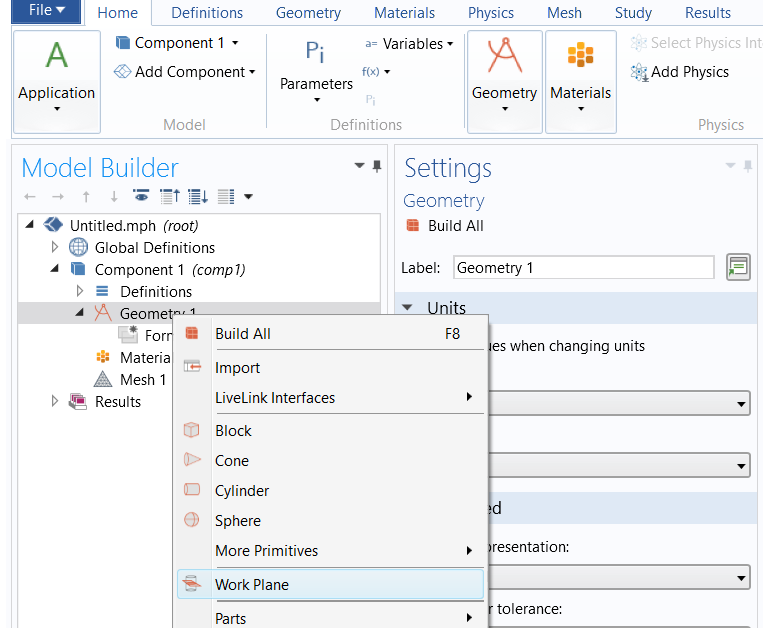Move node up in Model Builder toolbar
Image resolution: width=763 pixels, height=628 pixels.
tap(86, 197)
